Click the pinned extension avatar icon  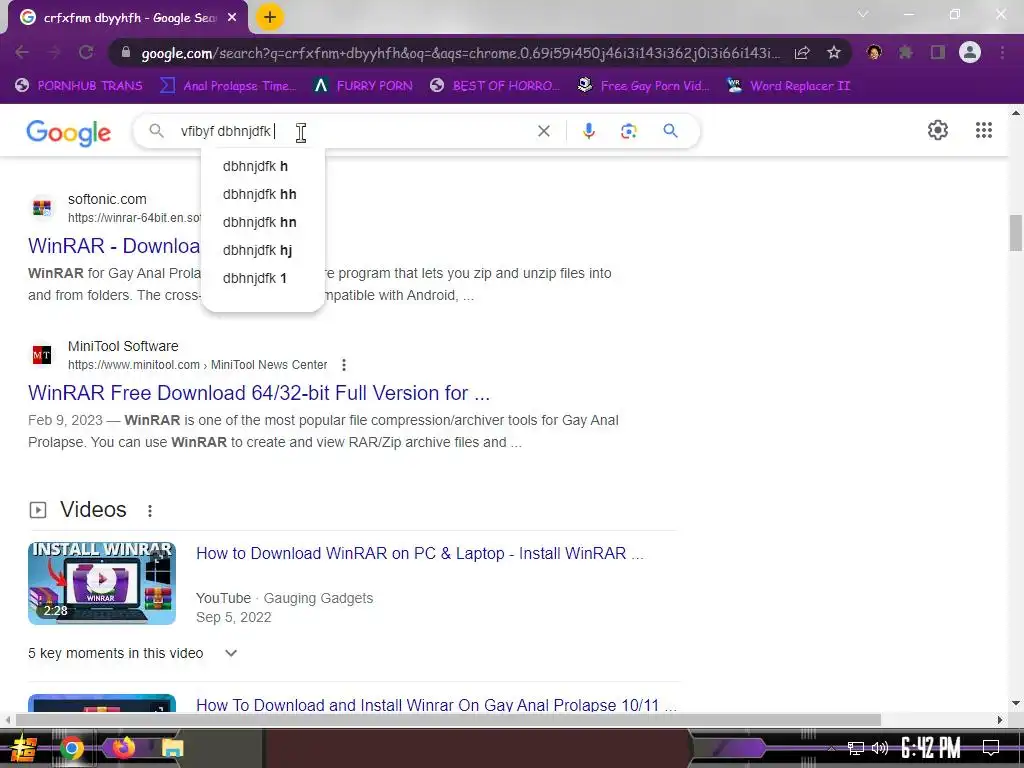pyautogui.click(x=874, y=52)
